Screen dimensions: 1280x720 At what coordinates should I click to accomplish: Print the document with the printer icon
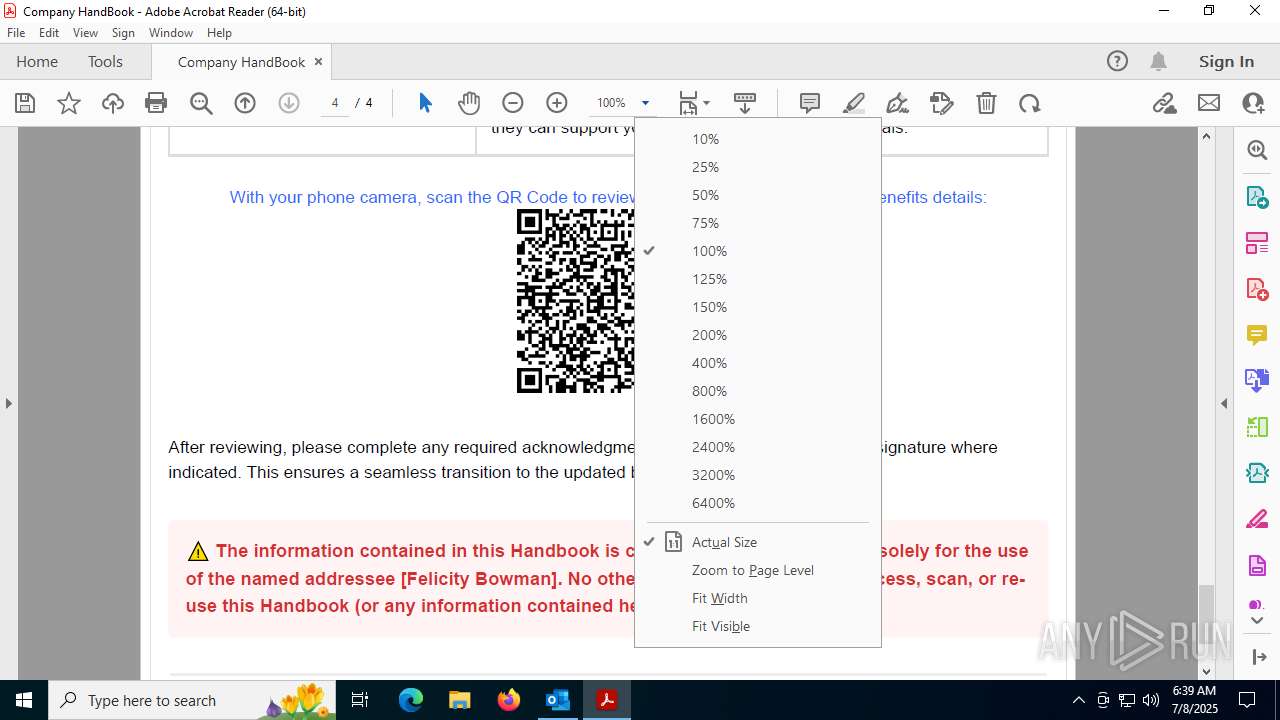tap(156, 103)
